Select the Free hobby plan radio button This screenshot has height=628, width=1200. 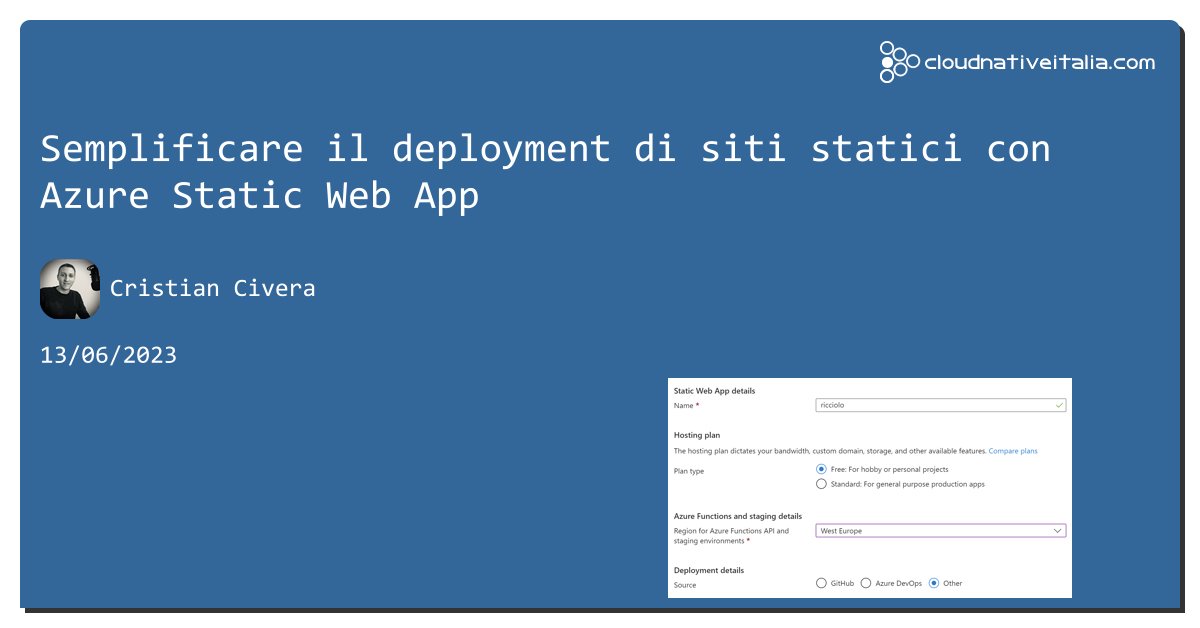[821, 469]
